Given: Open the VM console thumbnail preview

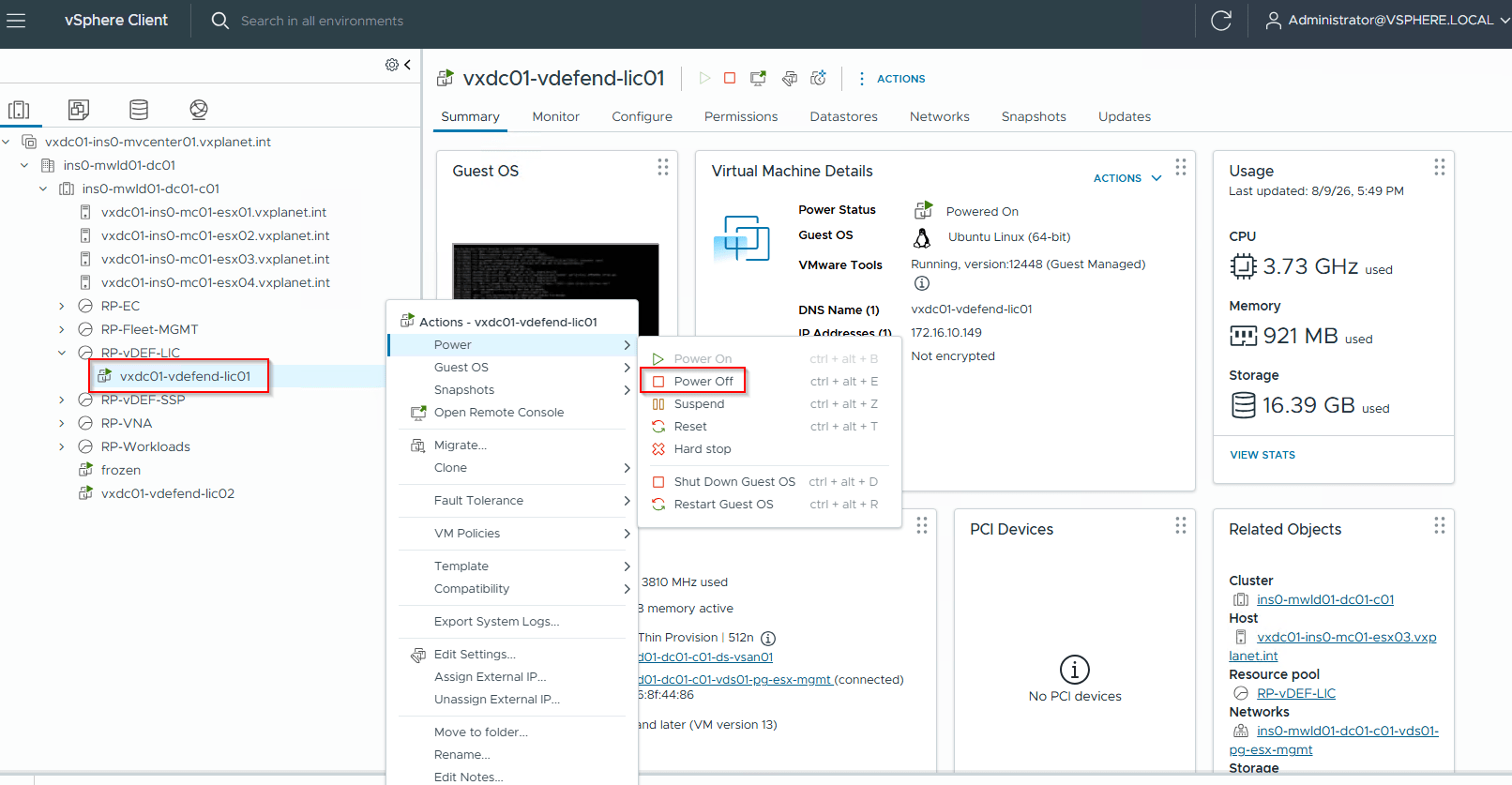Looking at the screenshot, I should tap(555, 289).
